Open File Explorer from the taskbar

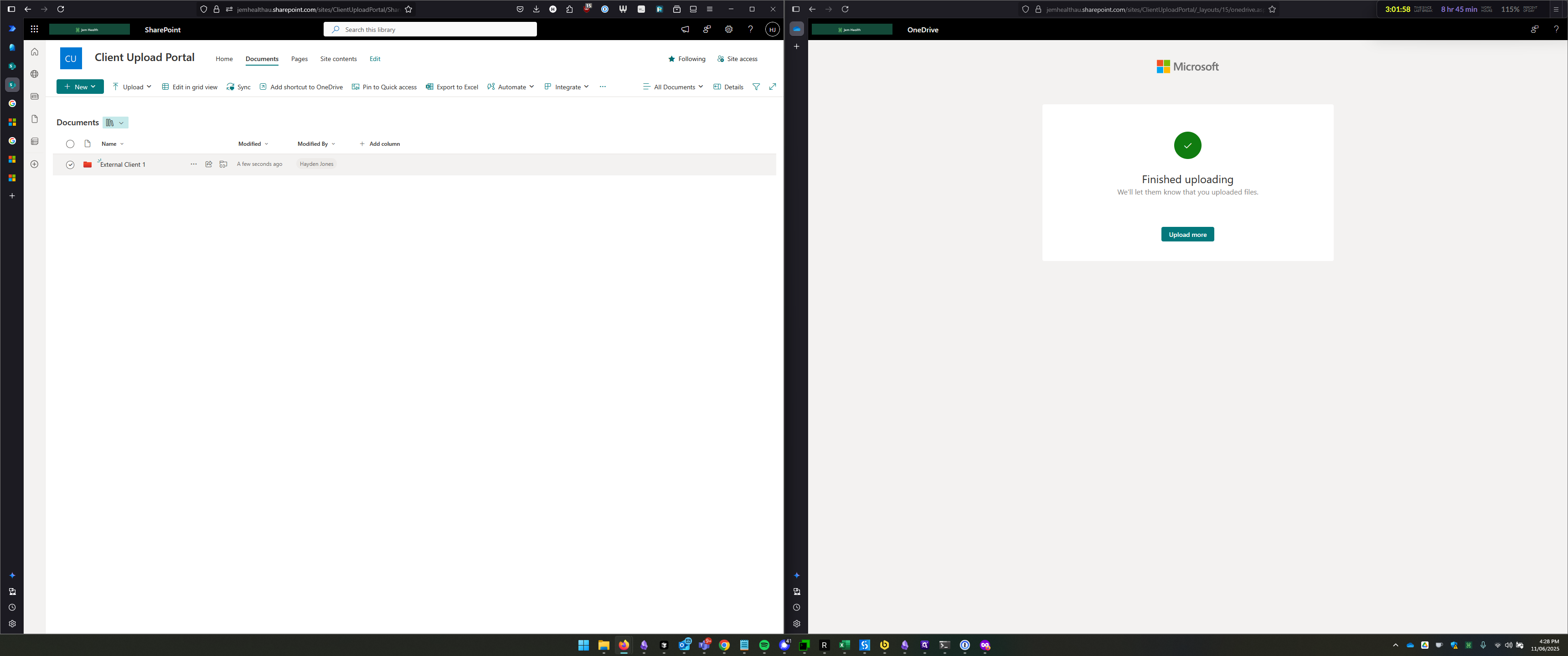[604, 645]
